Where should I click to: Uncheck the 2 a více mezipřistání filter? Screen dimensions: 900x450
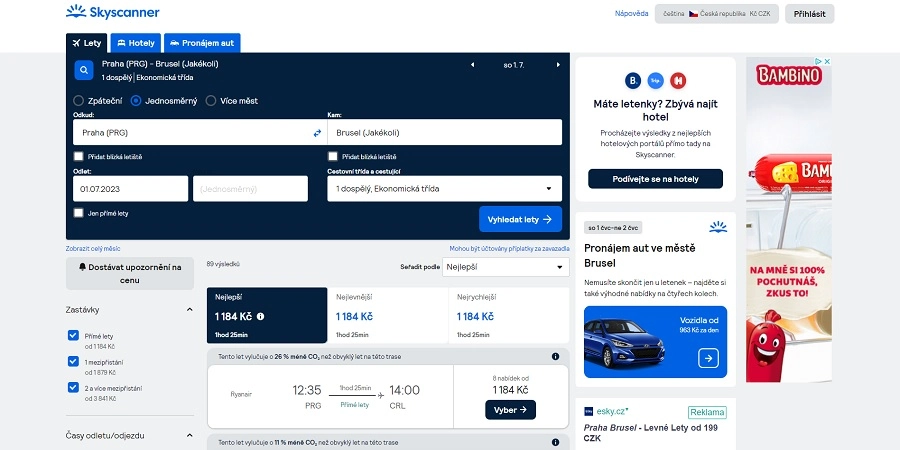73,387
